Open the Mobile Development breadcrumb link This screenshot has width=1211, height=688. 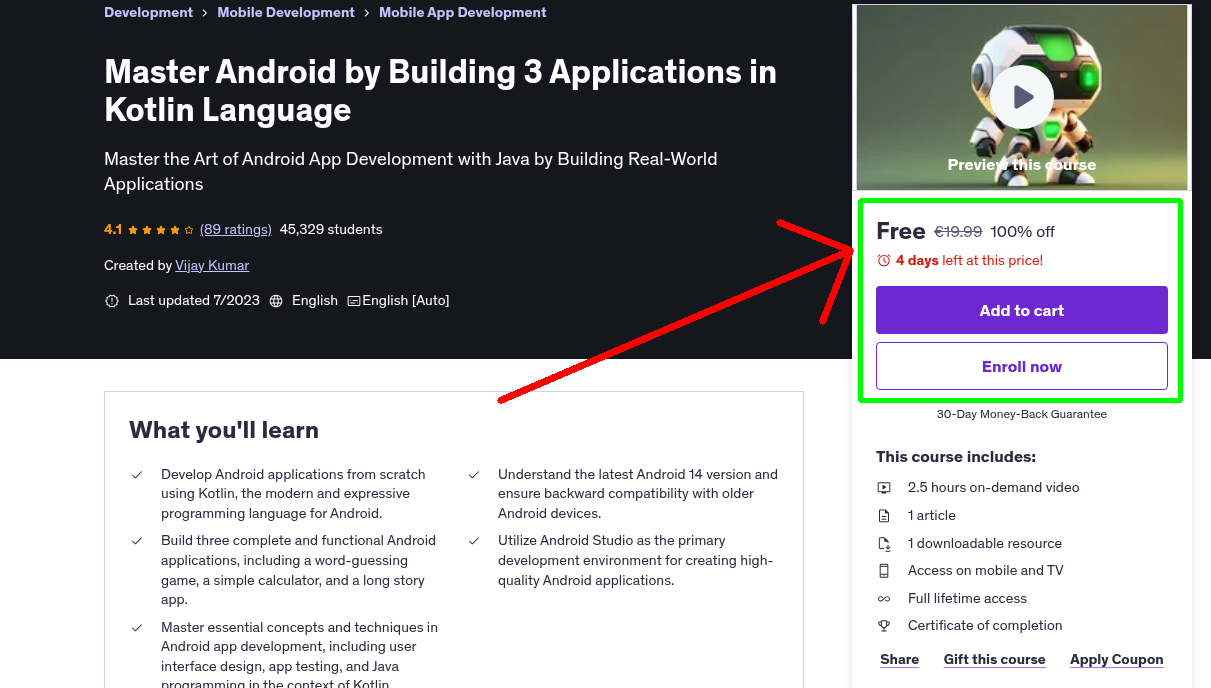pos(286,13)
